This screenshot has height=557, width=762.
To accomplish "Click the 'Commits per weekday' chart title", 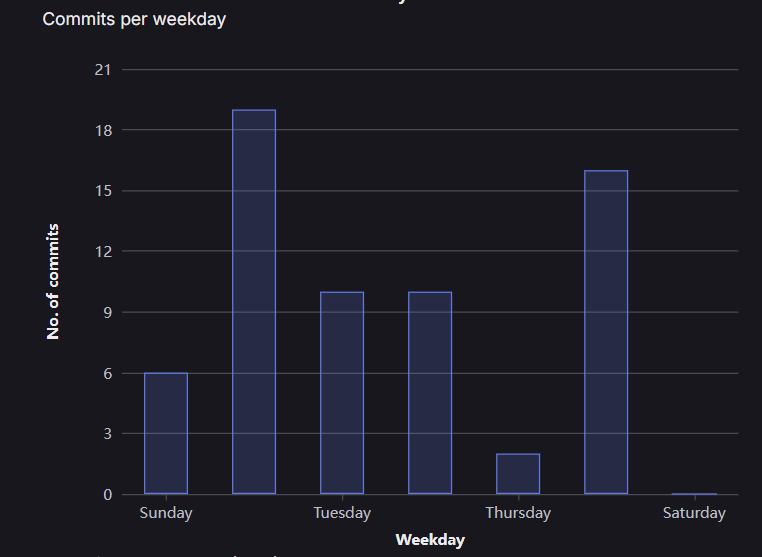I will pyautogui.click(x=134, y=18).
